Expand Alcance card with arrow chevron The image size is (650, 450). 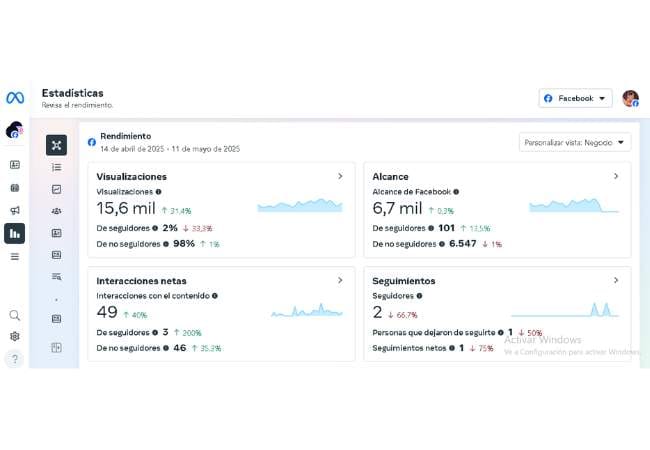615,176
